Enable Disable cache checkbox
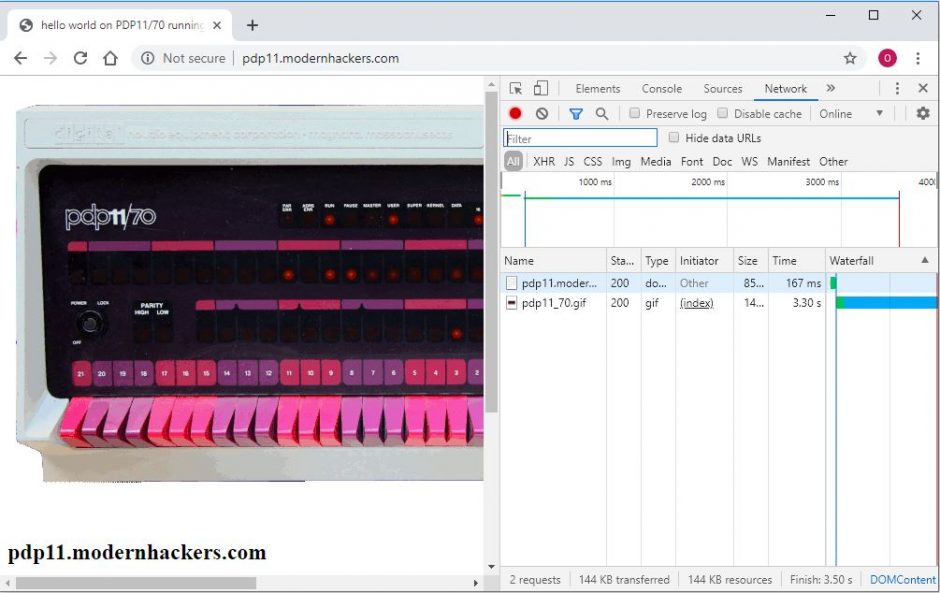 tap(722, 113)
